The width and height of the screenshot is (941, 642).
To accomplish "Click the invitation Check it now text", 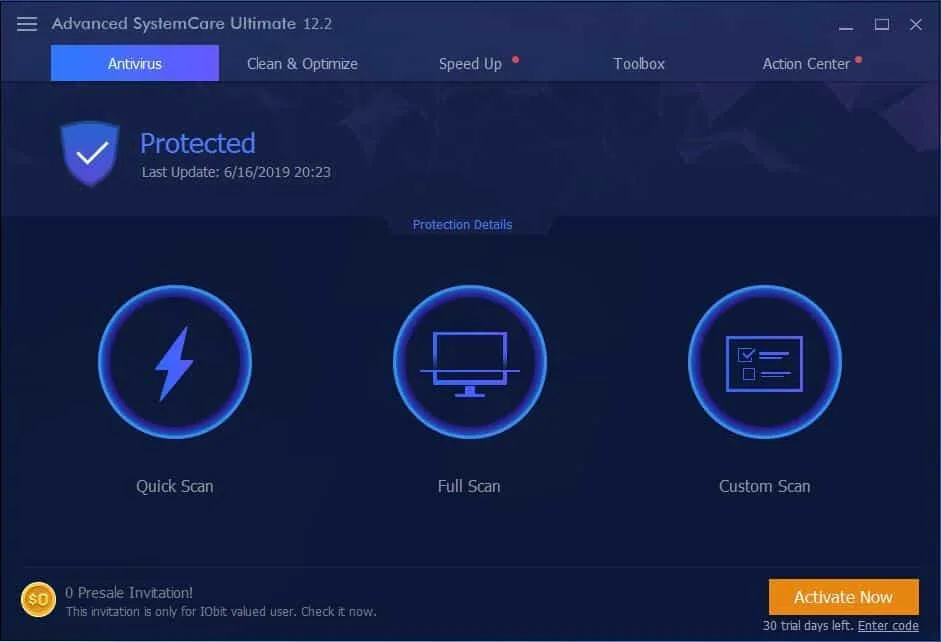I will [x=338, y=611].
